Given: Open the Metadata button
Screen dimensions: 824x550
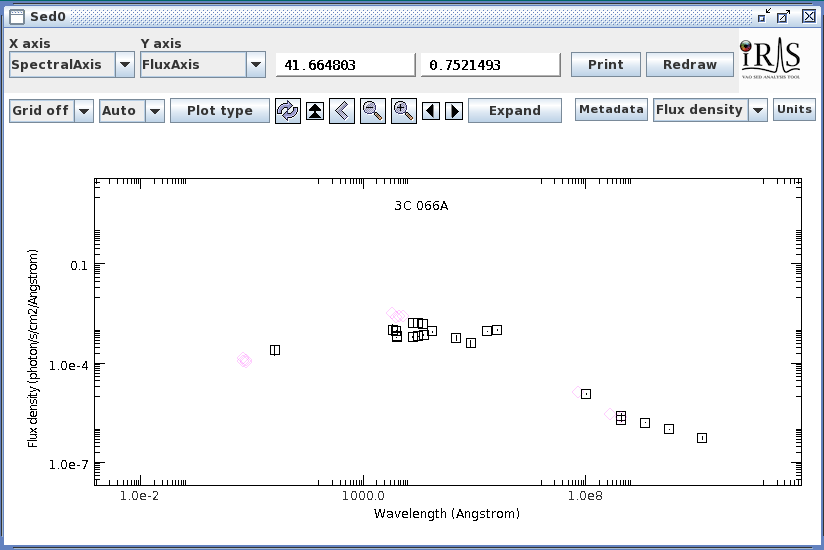Looking at the screenshot, I should click(x=611, y=109).
